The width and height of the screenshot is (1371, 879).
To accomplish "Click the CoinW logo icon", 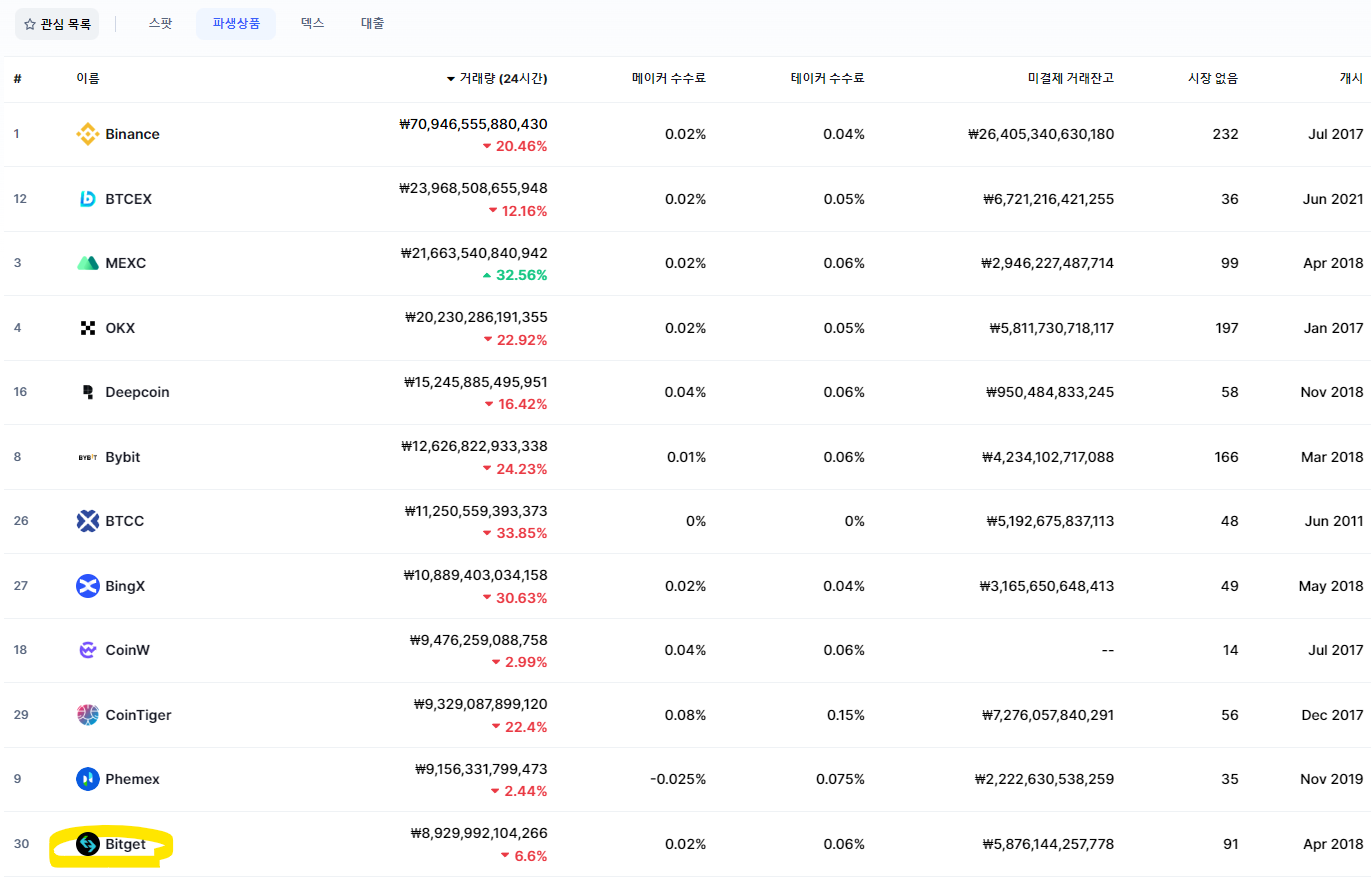I will tap(88, 650).
